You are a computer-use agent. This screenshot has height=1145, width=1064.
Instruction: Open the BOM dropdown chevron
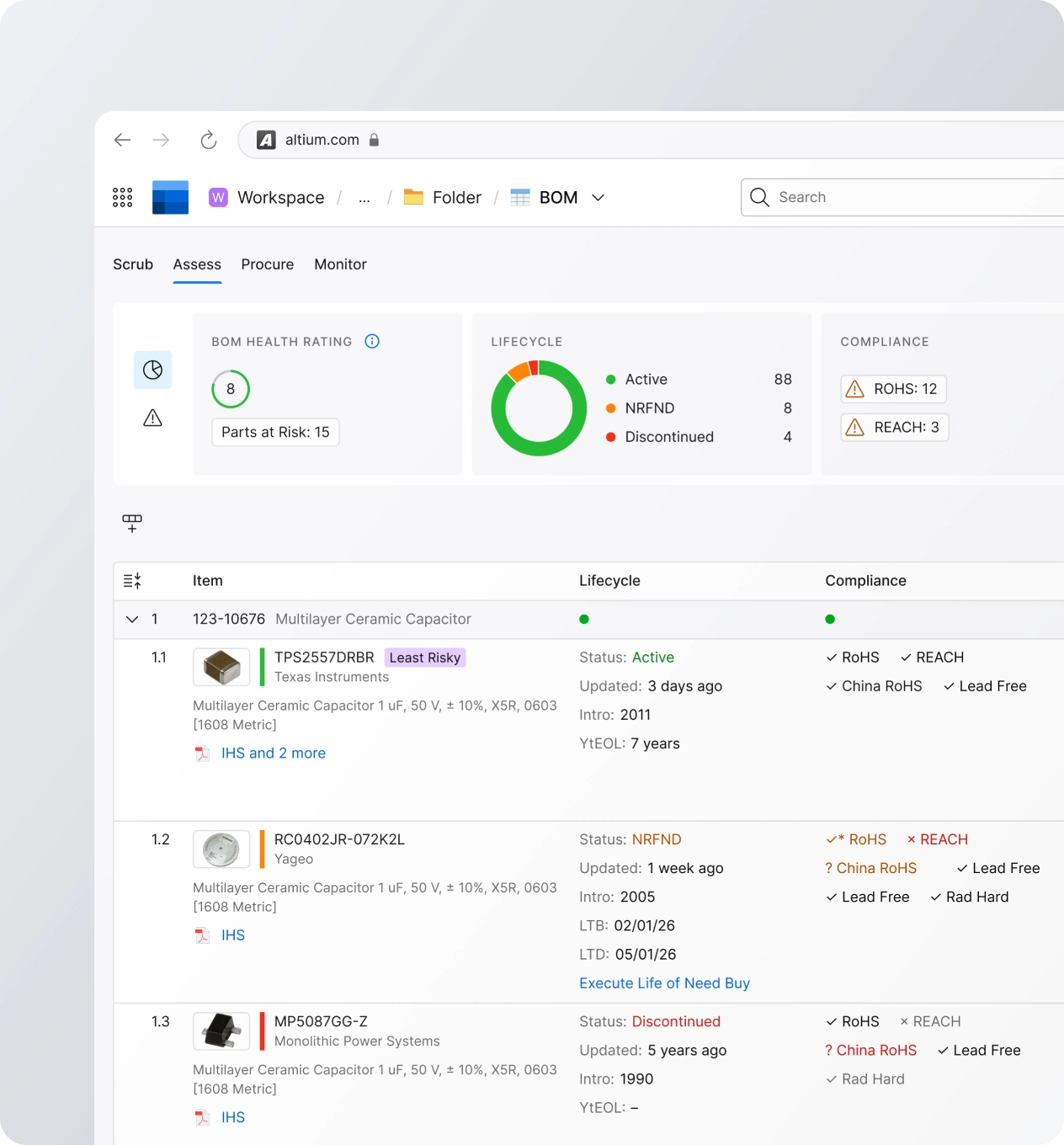point(598,197)
